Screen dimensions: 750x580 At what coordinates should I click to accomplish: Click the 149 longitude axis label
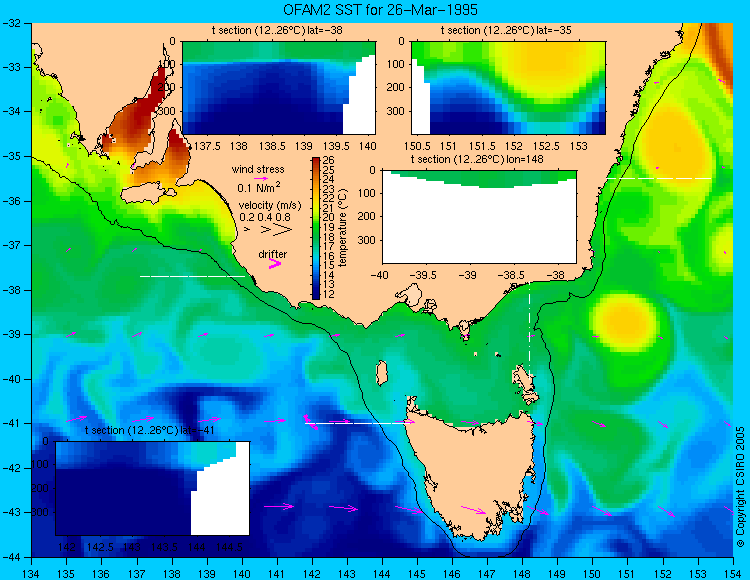point(557,574)
